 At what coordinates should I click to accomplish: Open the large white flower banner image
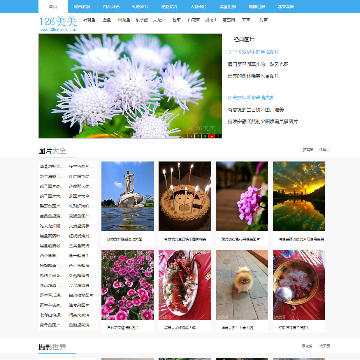[x=130, y=86]
